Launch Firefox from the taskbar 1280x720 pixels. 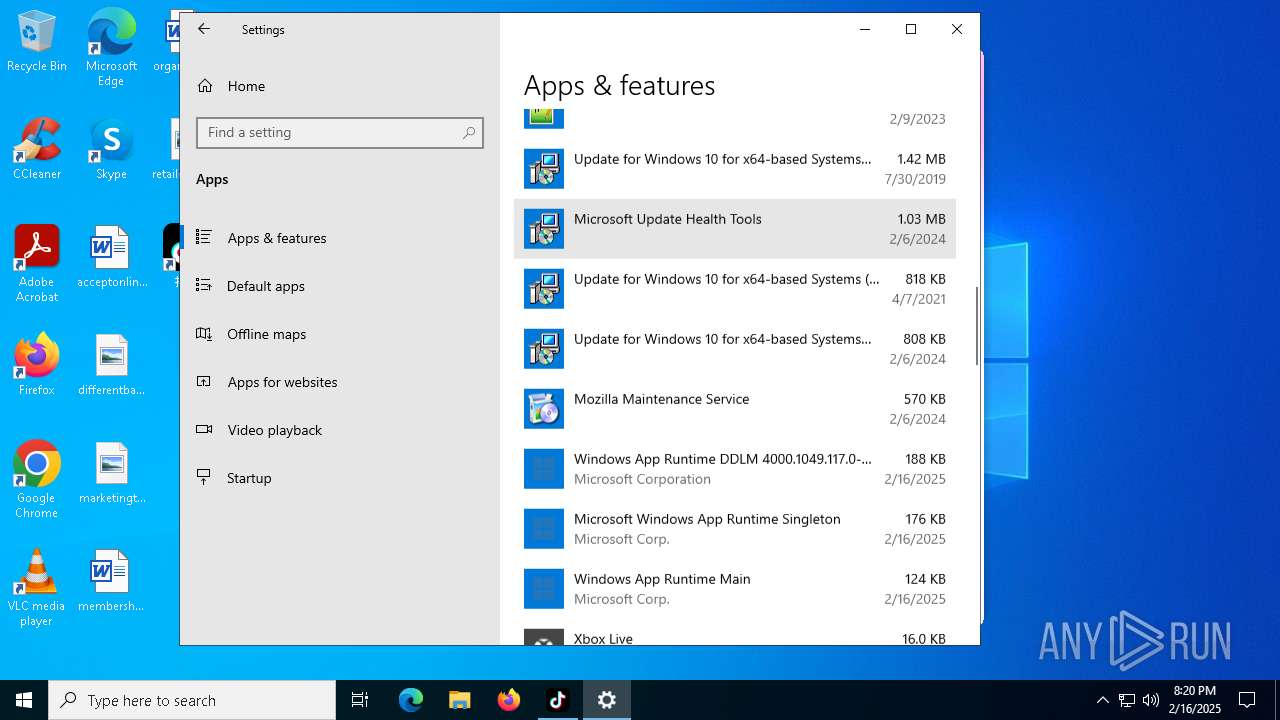[509, 700]
